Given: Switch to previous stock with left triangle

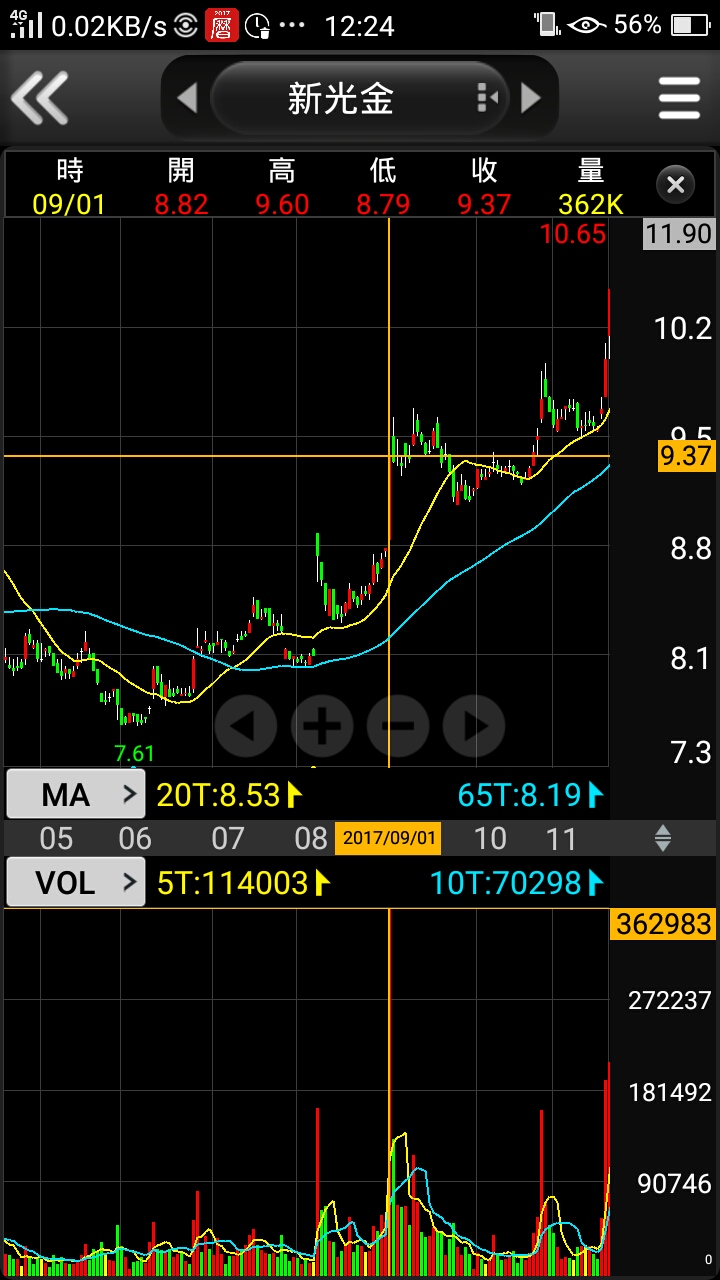Looking at the screenshot, I should coord(187,98).
